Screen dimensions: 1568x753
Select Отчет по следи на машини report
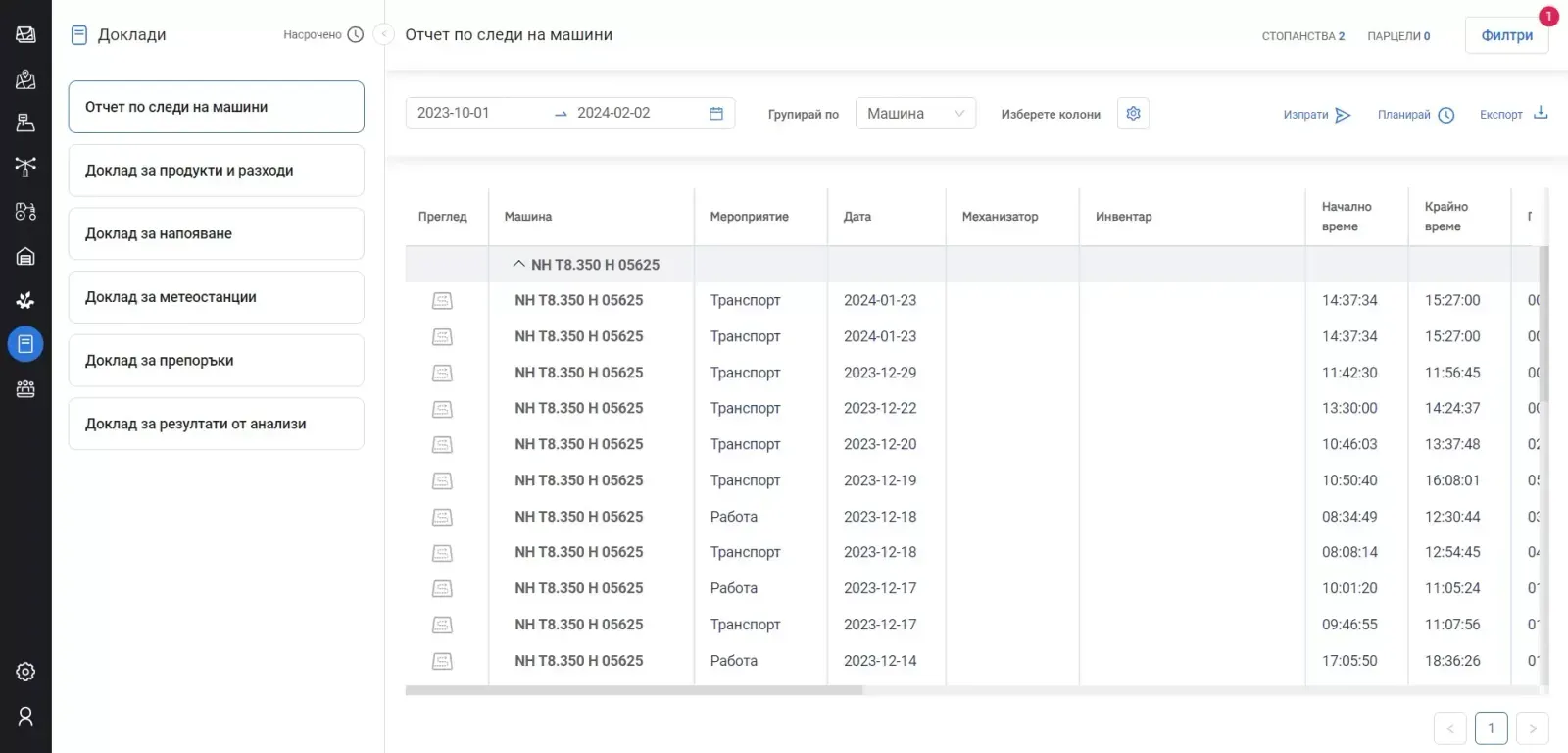[x=216, y=107]
